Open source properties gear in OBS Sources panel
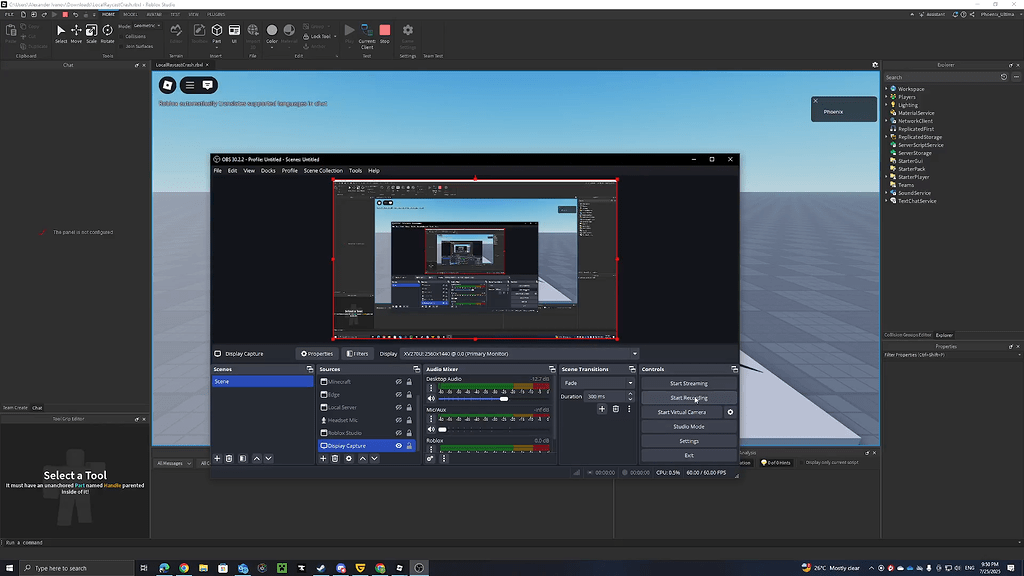The width and height of the screenshot is (1024, 576). click(348, 459)
